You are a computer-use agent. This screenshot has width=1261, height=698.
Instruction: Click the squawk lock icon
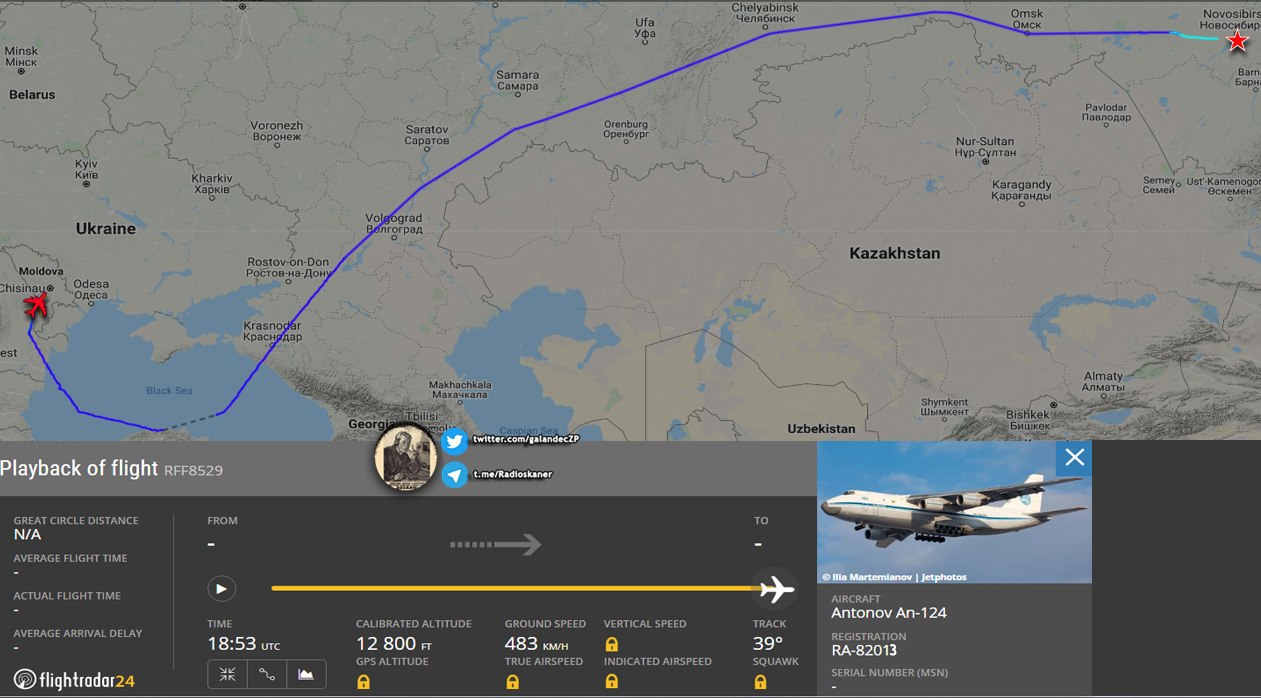(x=760, y=682)
